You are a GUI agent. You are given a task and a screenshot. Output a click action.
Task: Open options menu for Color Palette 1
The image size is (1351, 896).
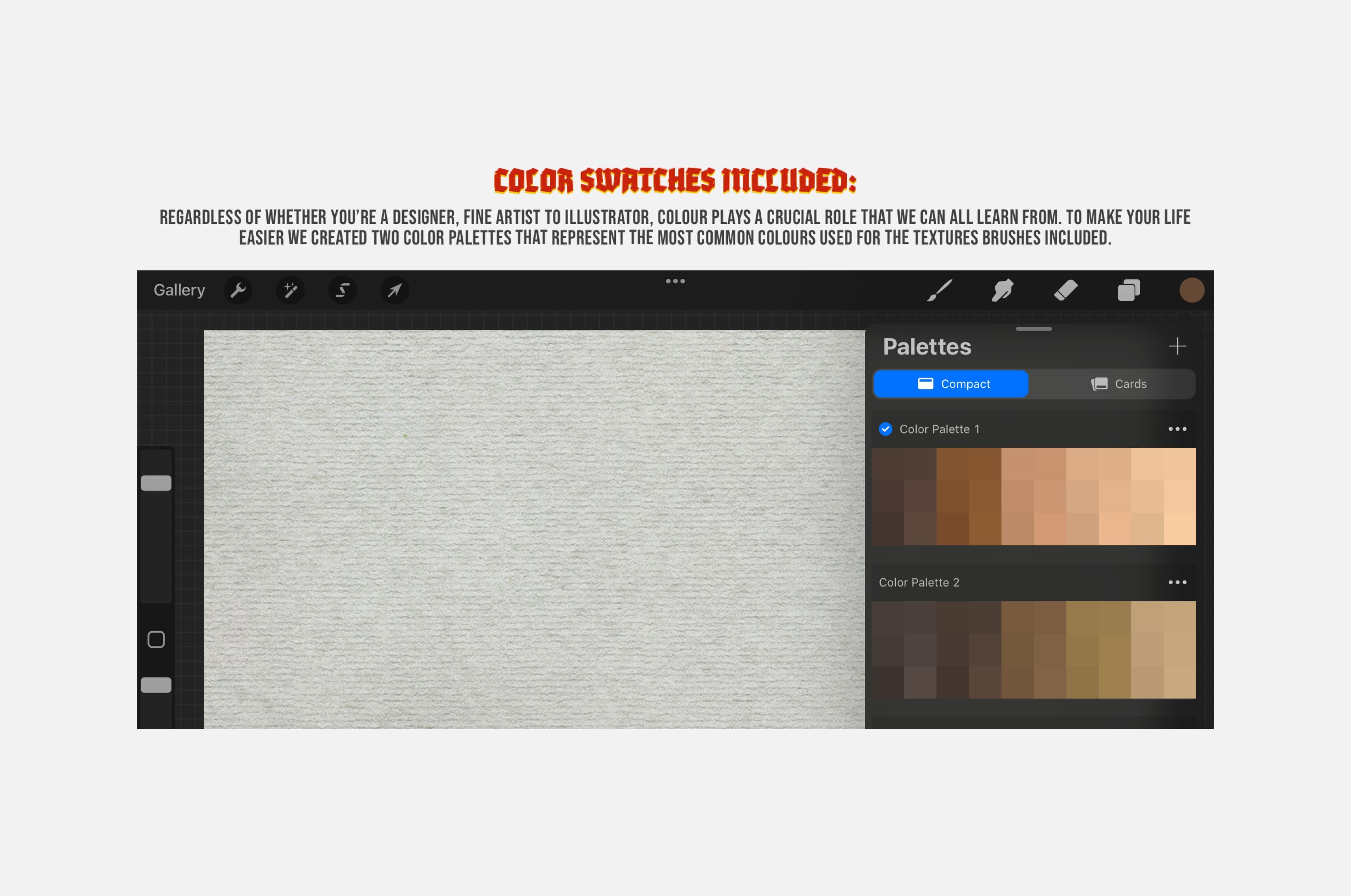pyautogui.click(x=1178, y=429)
